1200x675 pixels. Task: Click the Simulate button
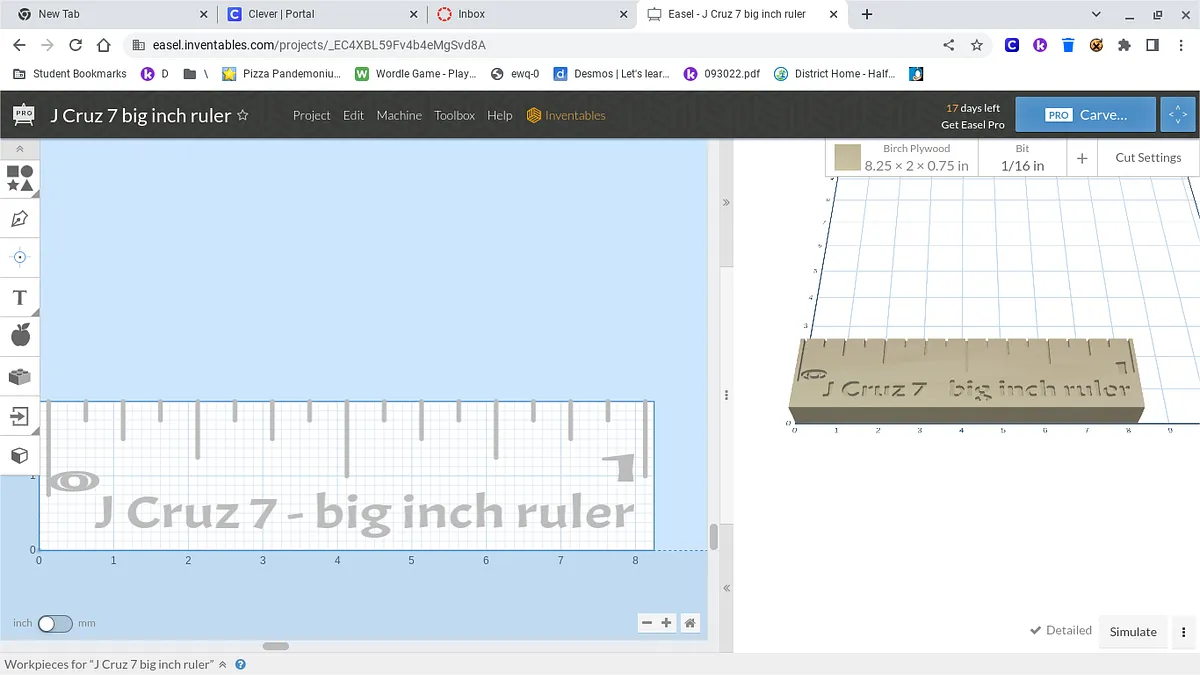coord(1133,632)
